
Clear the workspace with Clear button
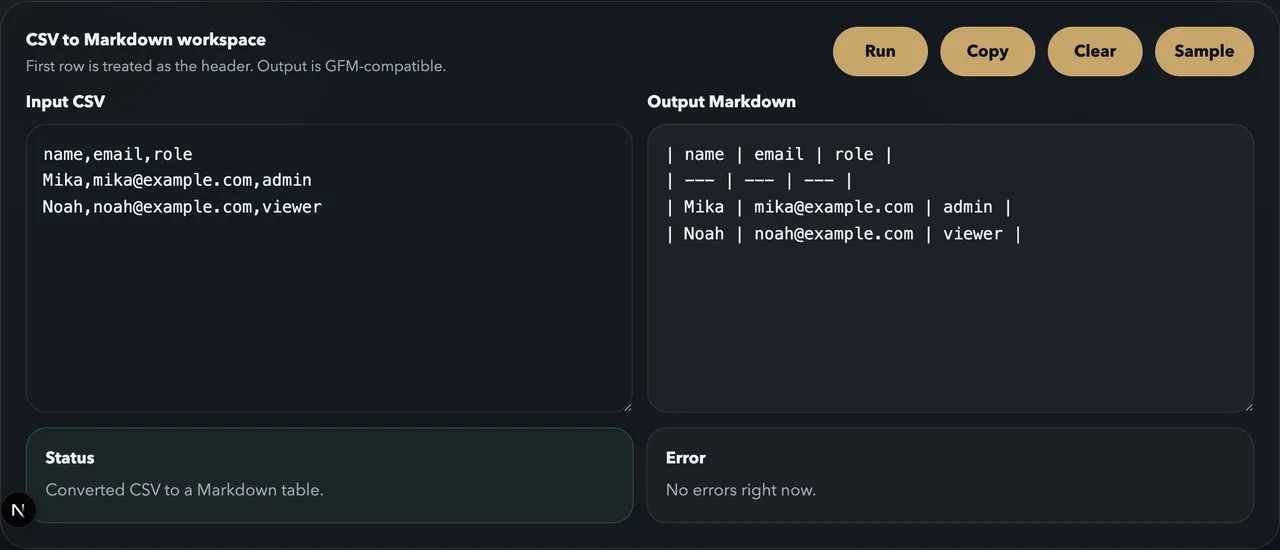click(1095, 51)
